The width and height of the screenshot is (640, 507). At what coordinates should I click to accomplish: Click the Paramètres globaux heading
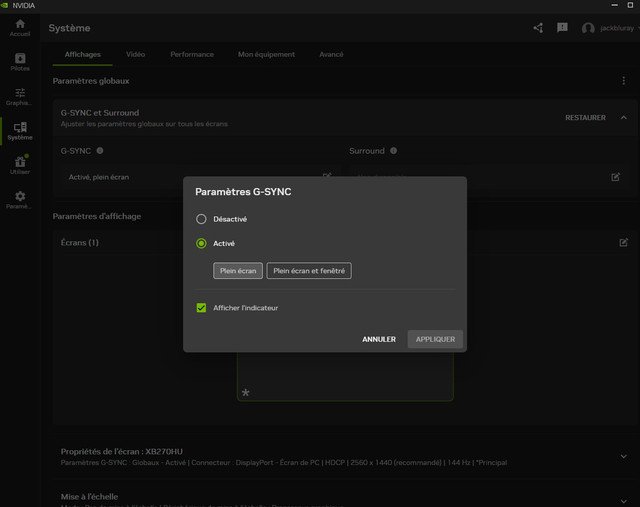click(91, 81)
